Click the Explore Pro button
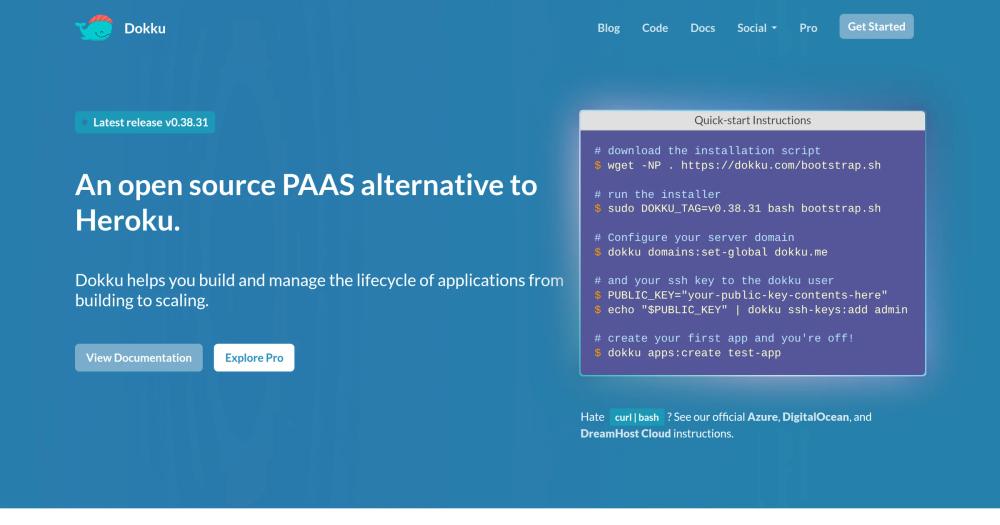This screenshot has width=1000, height=525. coord(254,357)
